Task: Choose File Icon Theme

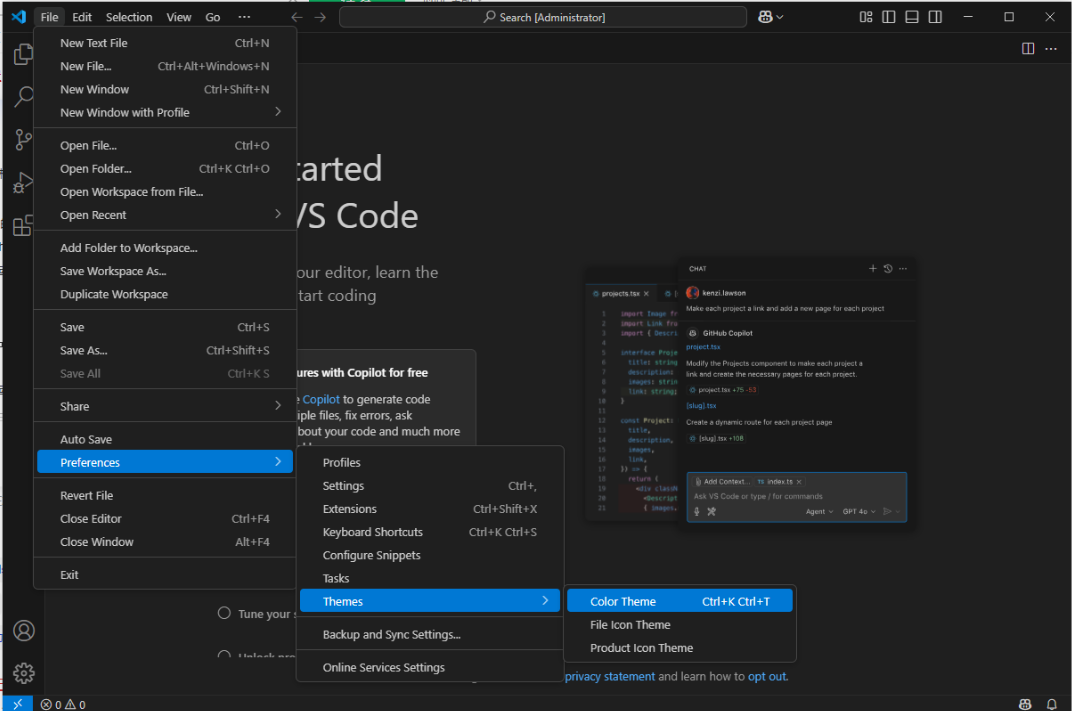Action: point(680,625)
